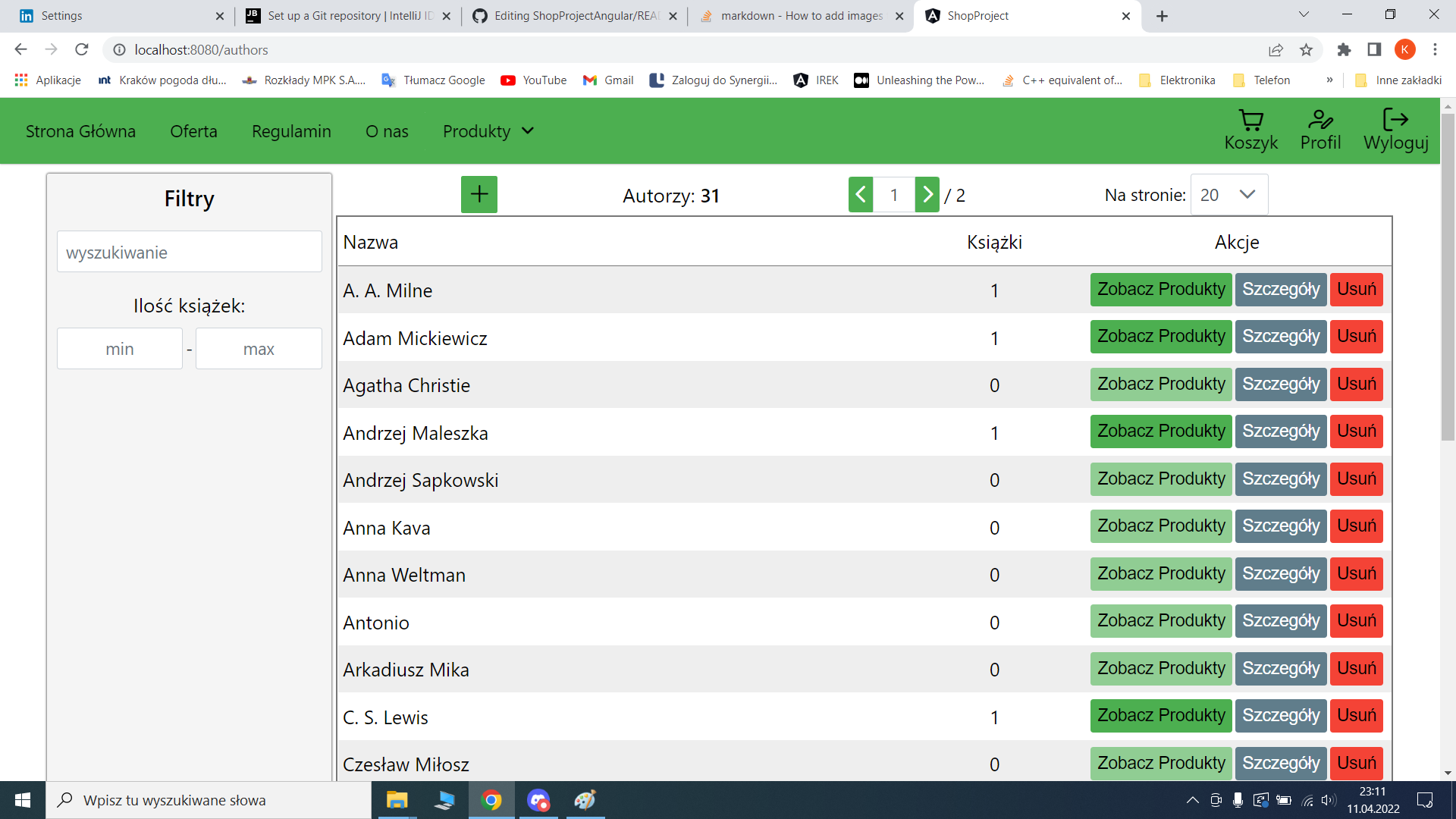Screen dimensions: 1456x819
Task: Open Chrome extensions puzzle icon
Action: [1344, 50]
